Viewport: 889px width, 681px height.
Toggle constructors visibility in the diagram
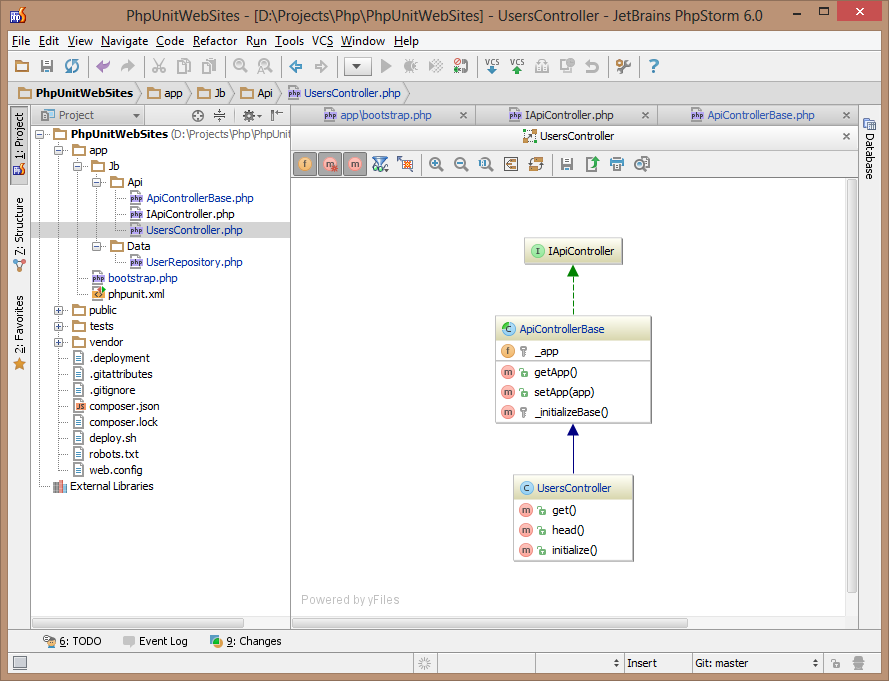(330, 164)
